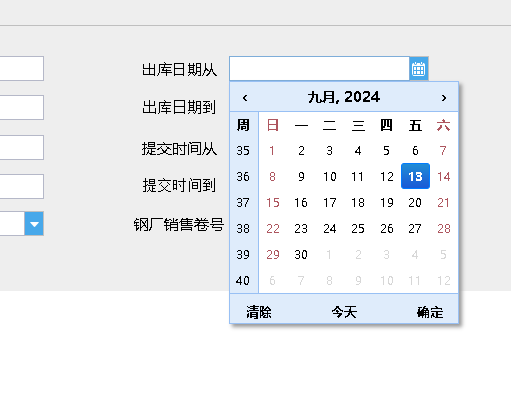Focus the left input field in the 出库日期从 row
This screenshot has height=401, width=511.
[x=22, y=69]
